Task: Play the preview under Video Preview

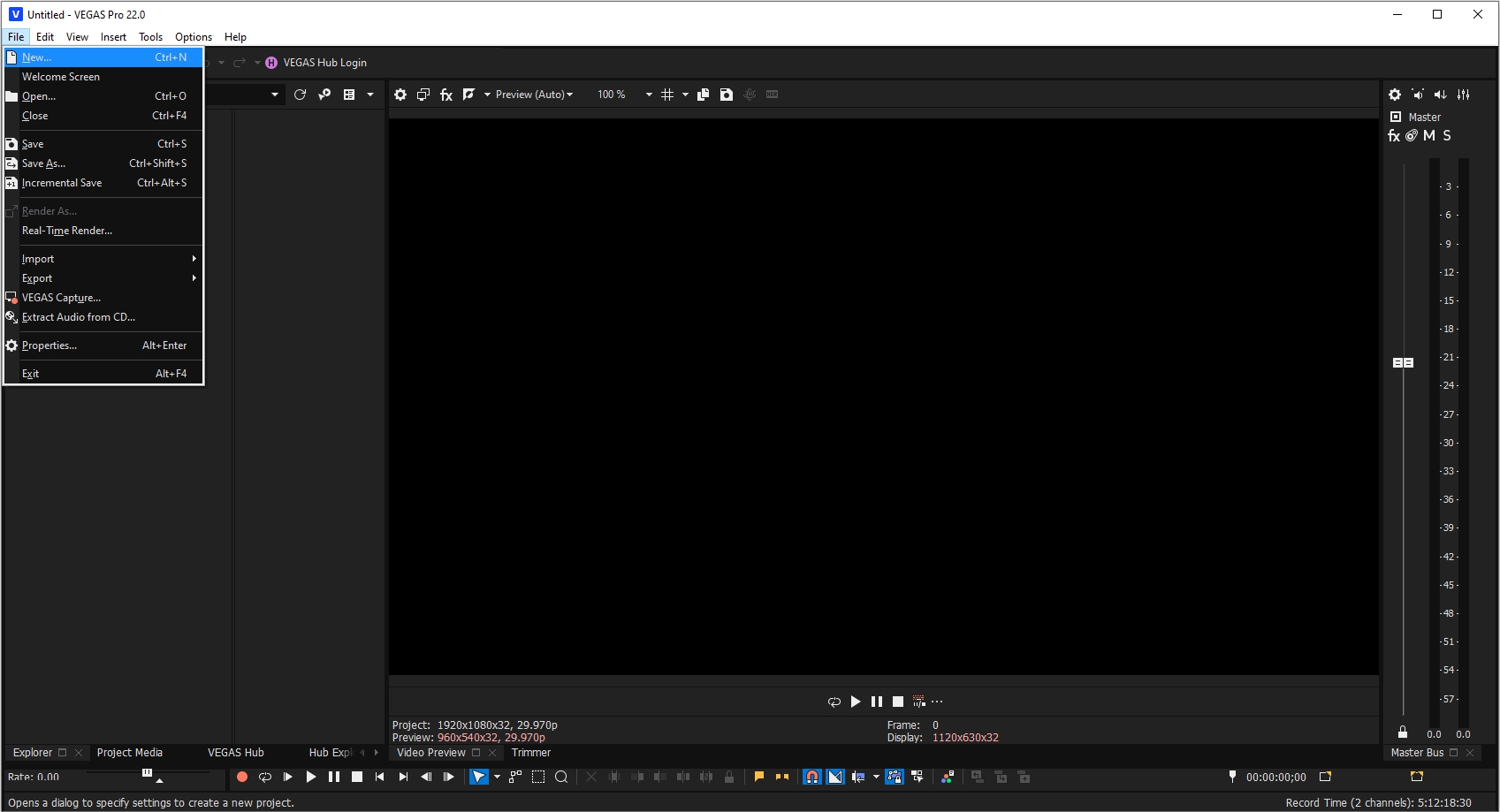Action: pyautogui.click(x=856, y=702)
